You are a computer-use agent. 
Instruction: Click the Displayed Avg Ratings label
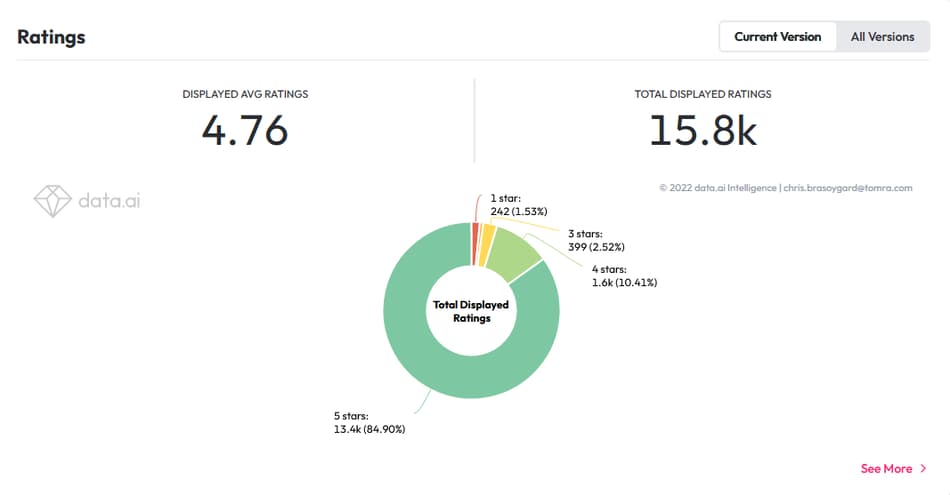[x=245, y=94]
